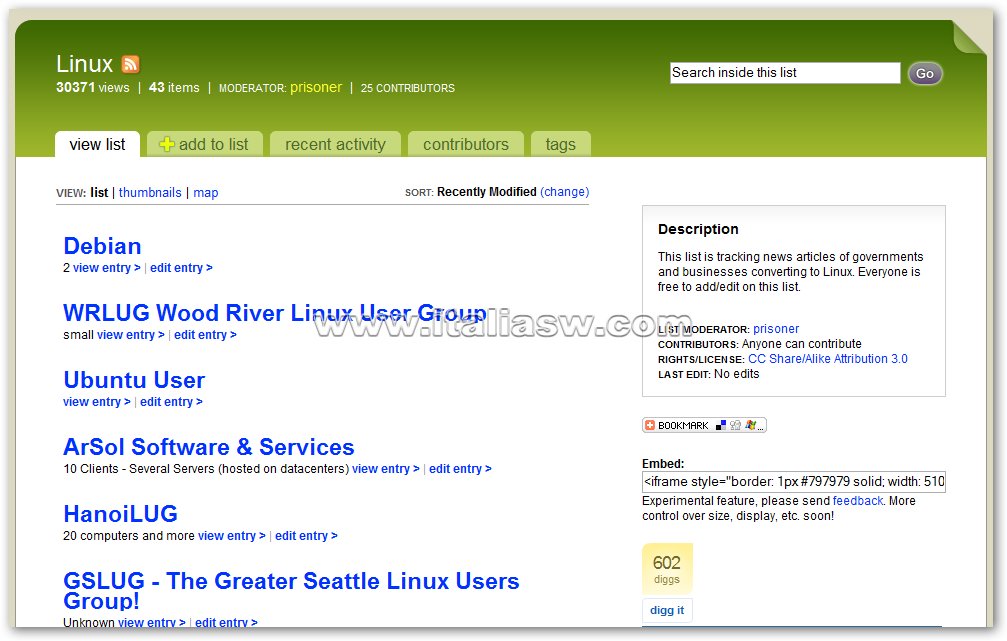1007x641 pixels.
Task: Click view entry under Debian
Action: [107, 268]
